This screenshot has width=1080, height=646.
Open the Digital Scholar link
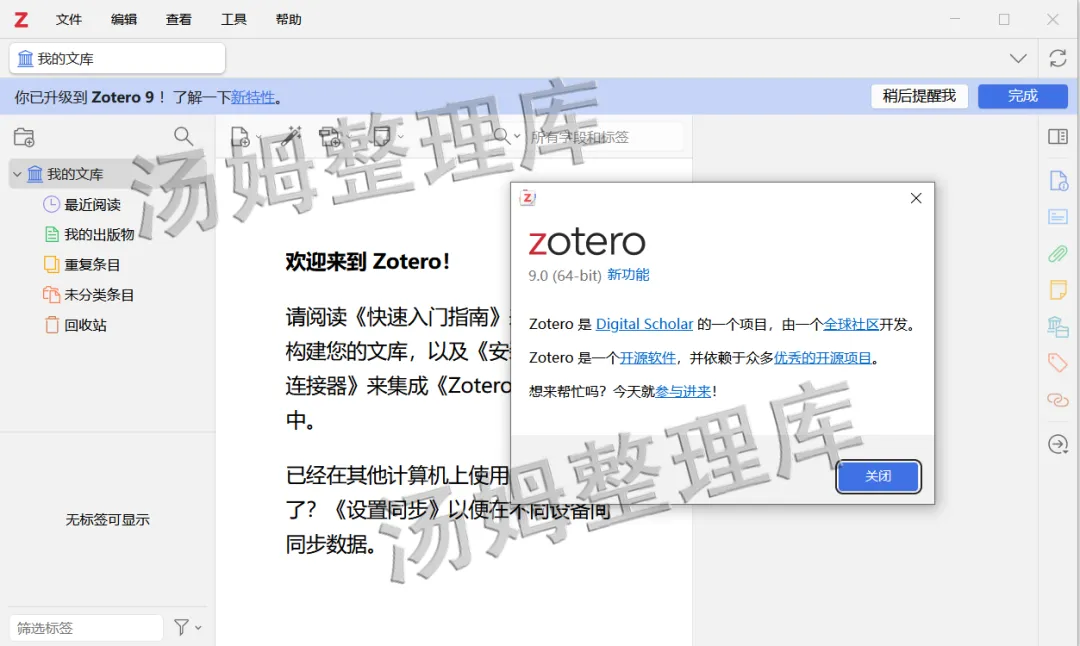point(644,324)
